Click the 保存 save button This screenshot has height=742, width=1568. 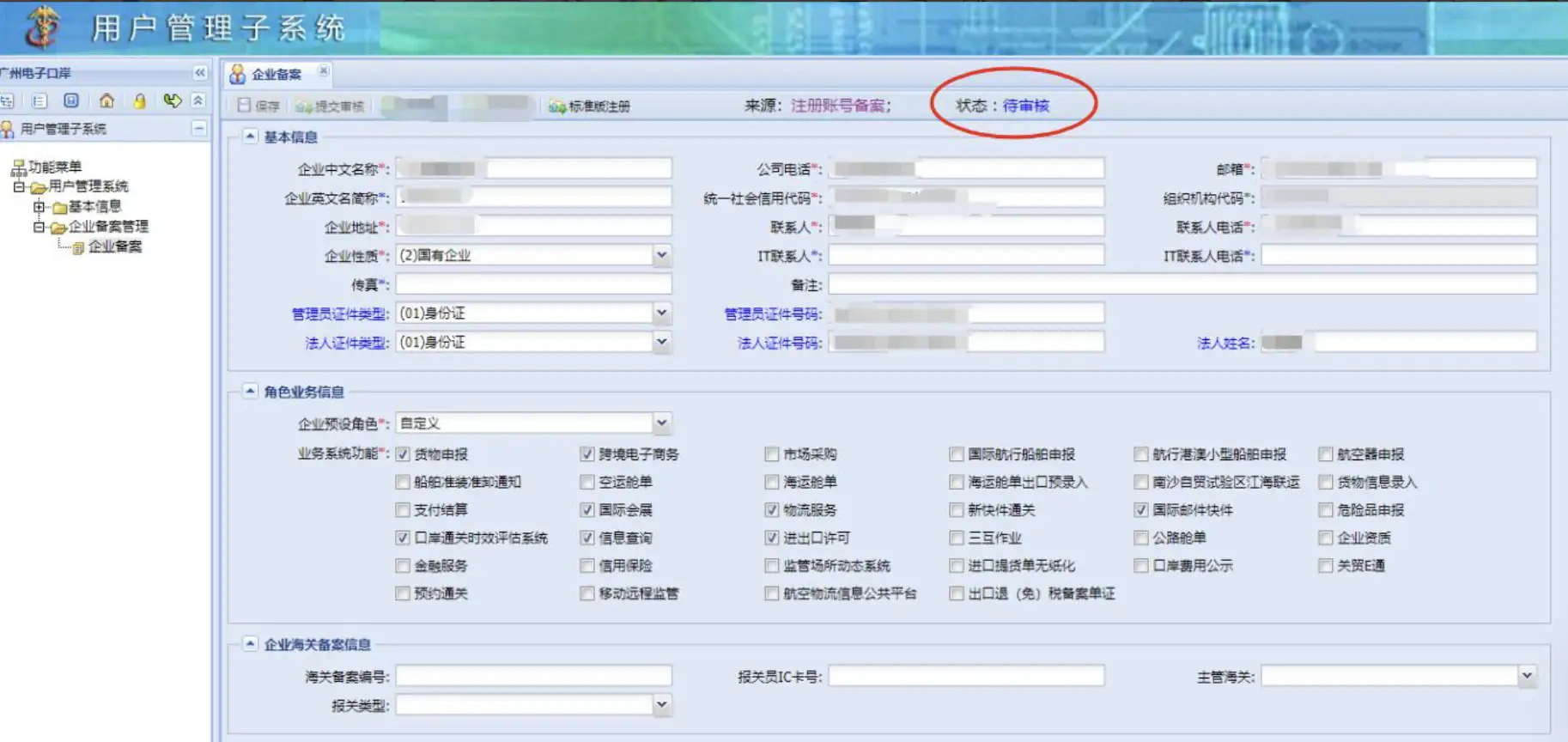click(258, 106)
